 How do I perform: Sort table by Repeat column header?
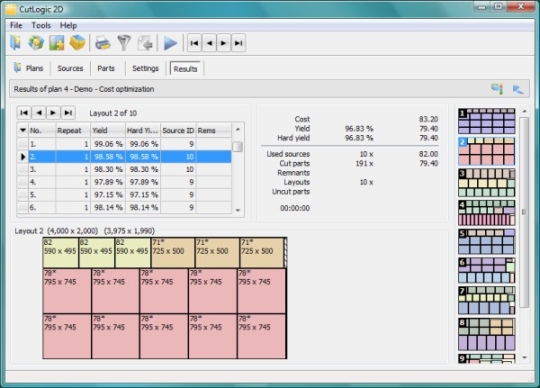click(73, 130)
